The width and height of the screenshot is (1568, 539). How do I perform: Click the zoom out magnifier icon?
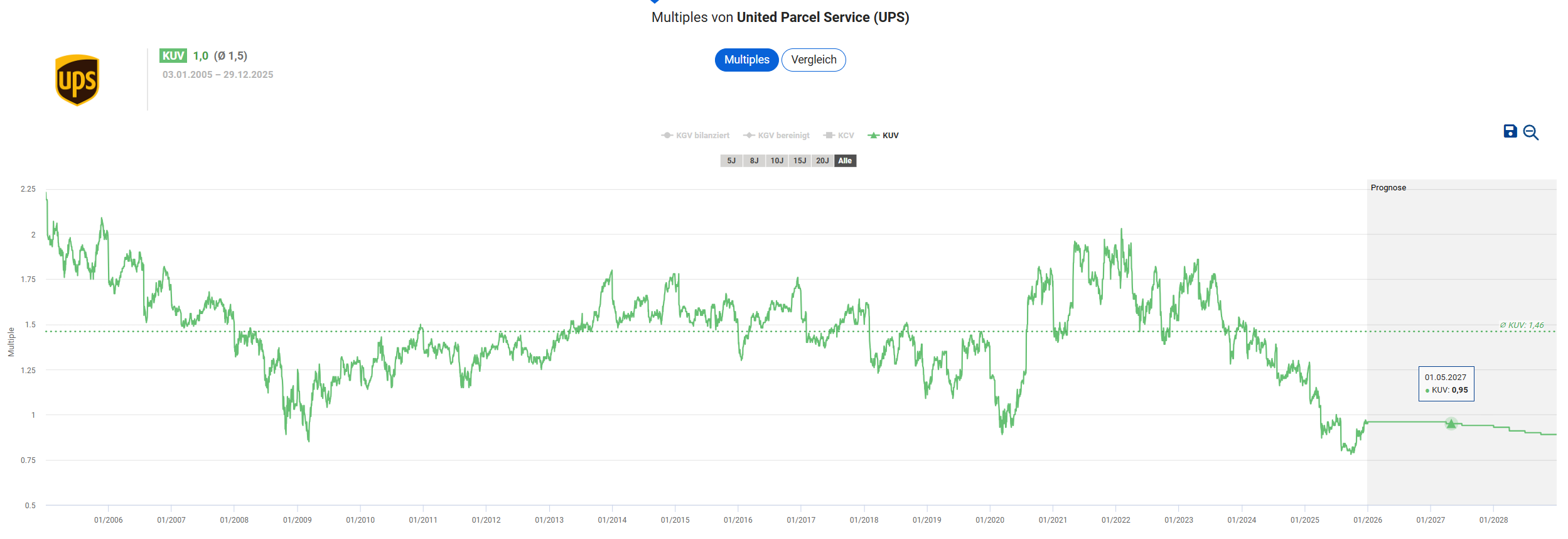click(1530, 133)
